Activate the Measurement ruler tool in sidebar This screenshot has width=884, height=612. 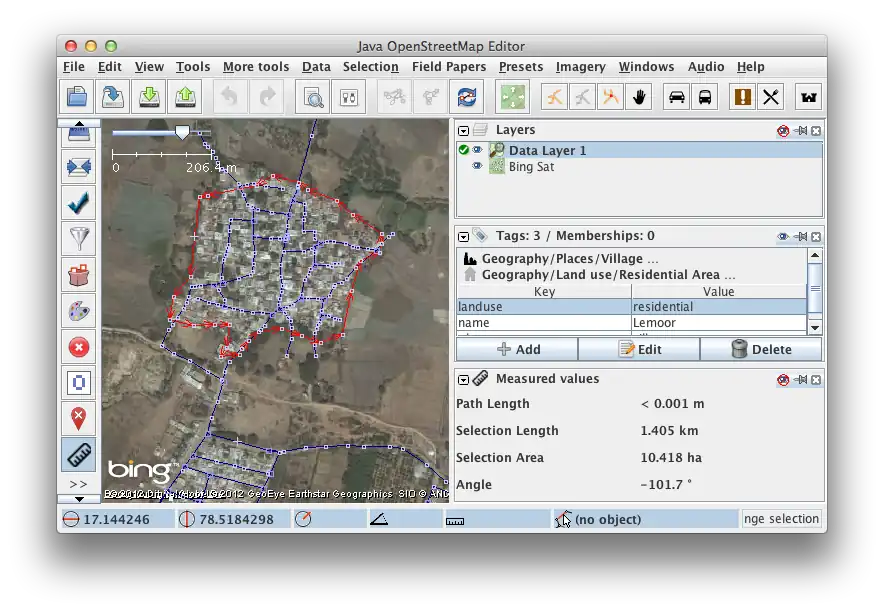click(x=78, y=455)
